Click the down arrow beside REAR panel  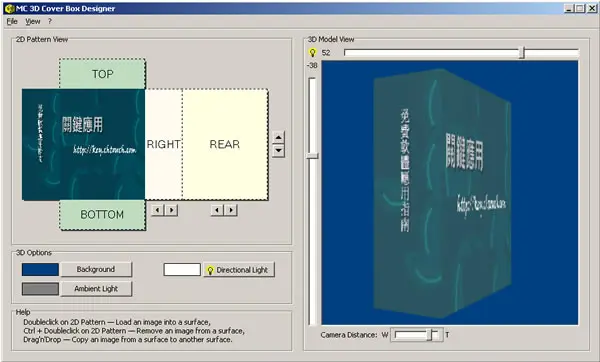(279, 150)
